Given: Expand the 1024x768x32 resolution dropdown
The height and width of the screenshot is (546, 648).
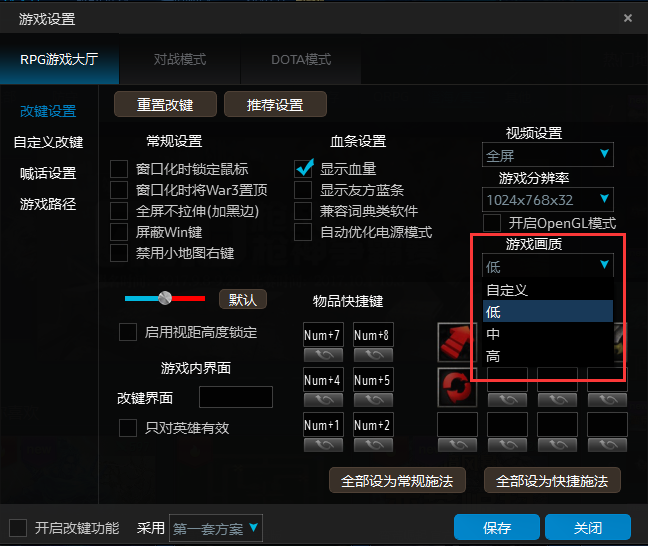Looking at the screenshot, I should coord(548,200).
